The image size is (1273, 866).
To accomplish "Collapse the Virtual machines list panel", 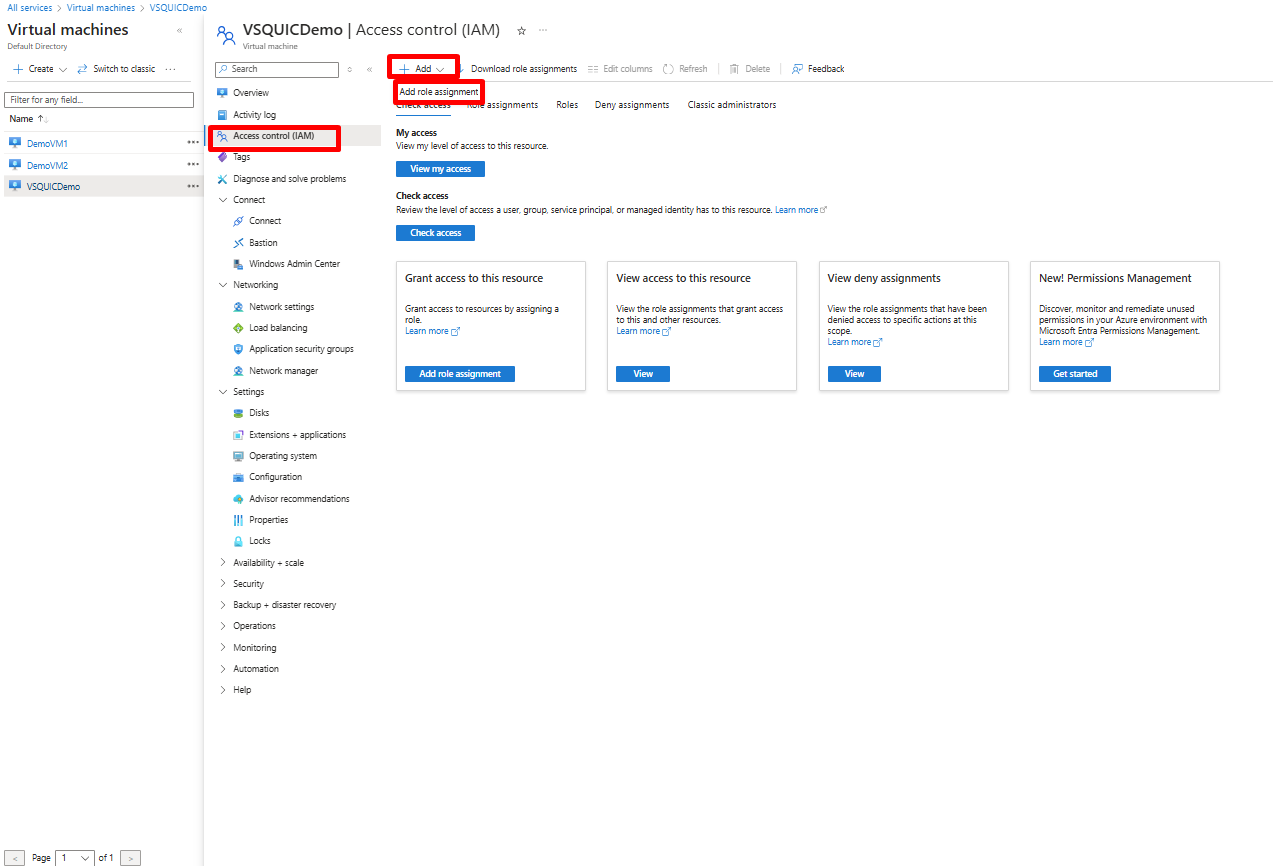I will tap(180, 31).
